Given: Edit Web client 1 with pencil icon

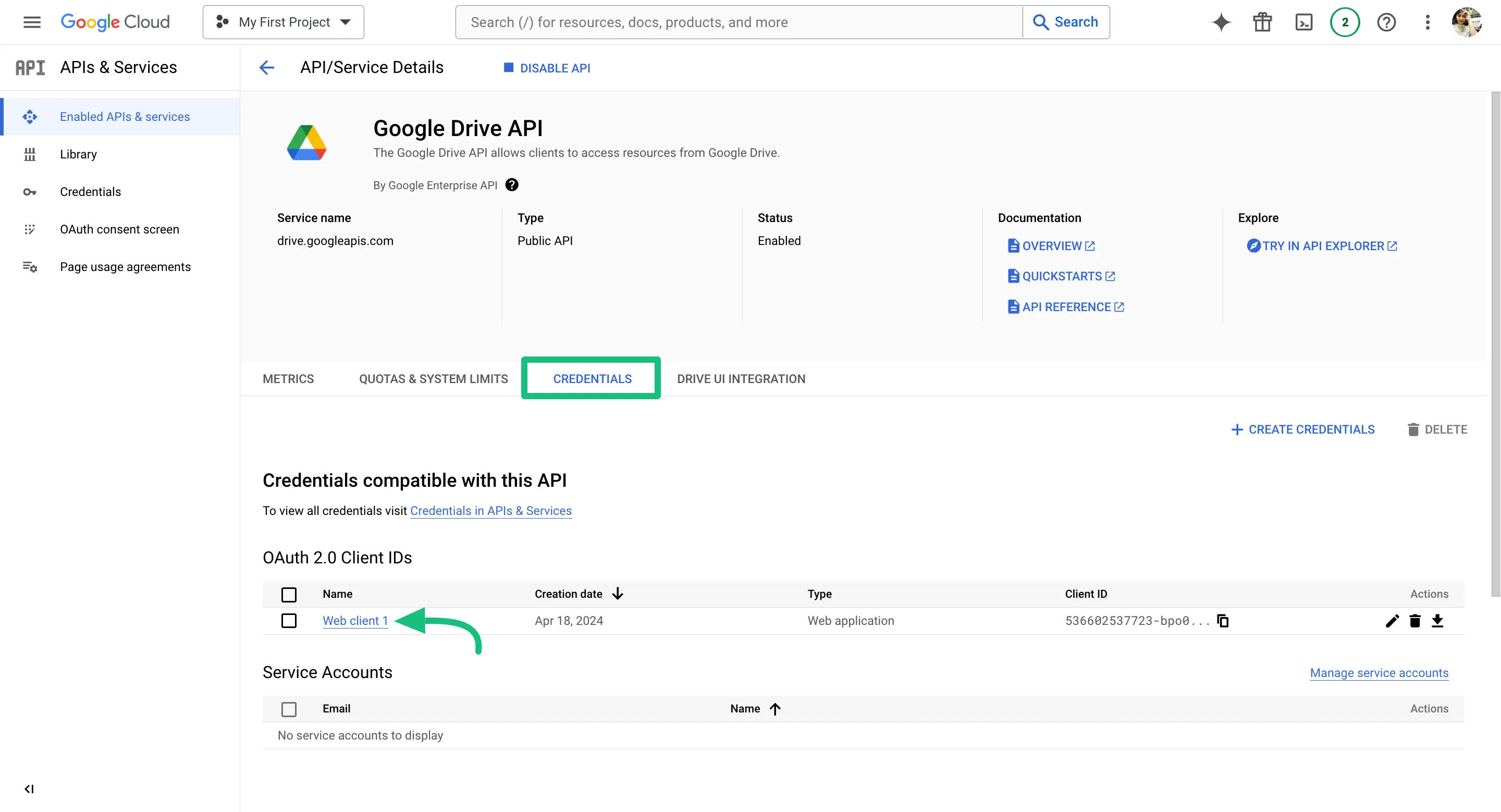Looking at the screenshot, I should [1392, 621].
